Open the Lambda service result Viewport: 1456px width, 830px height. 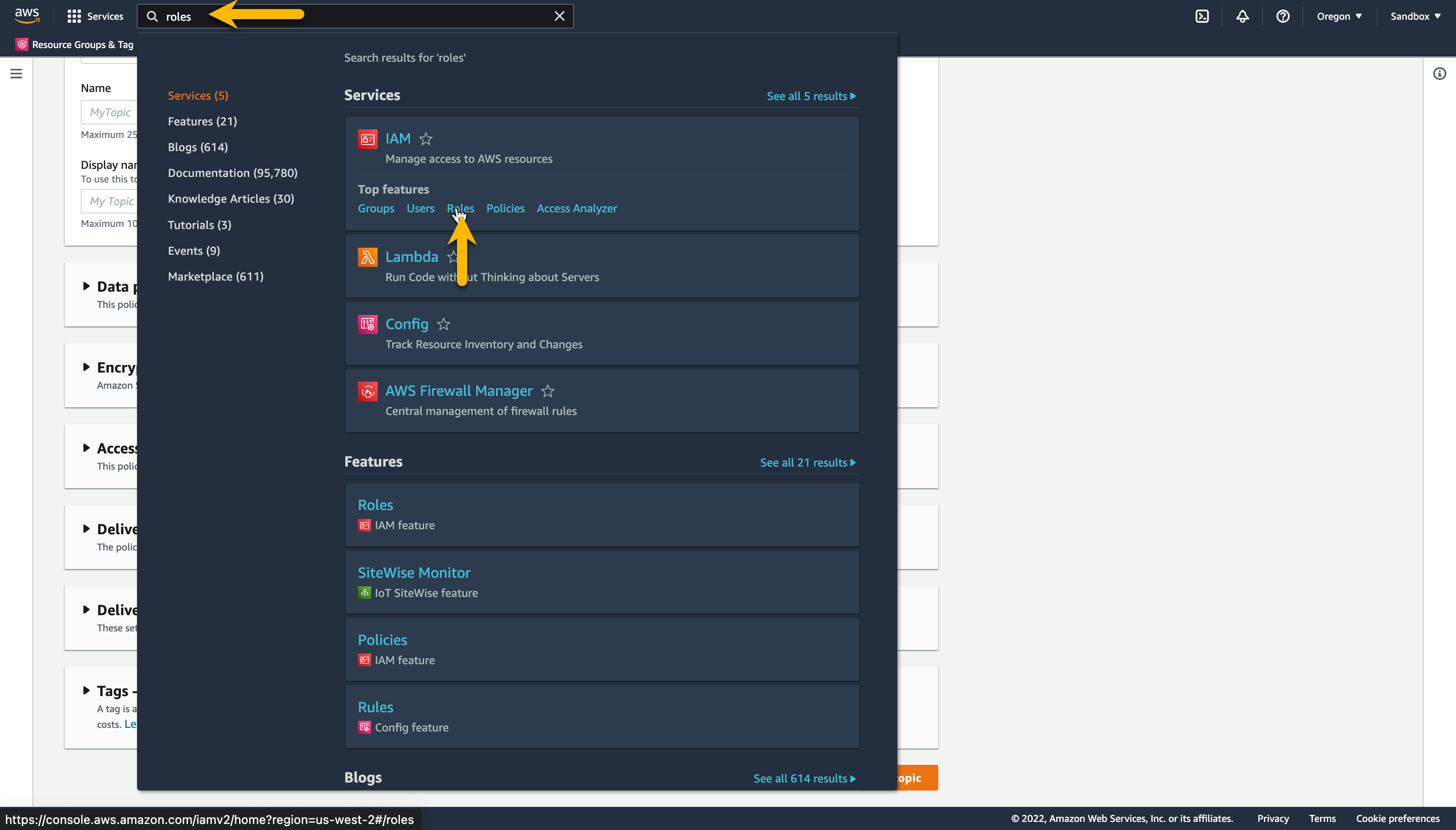click(411, 257)
